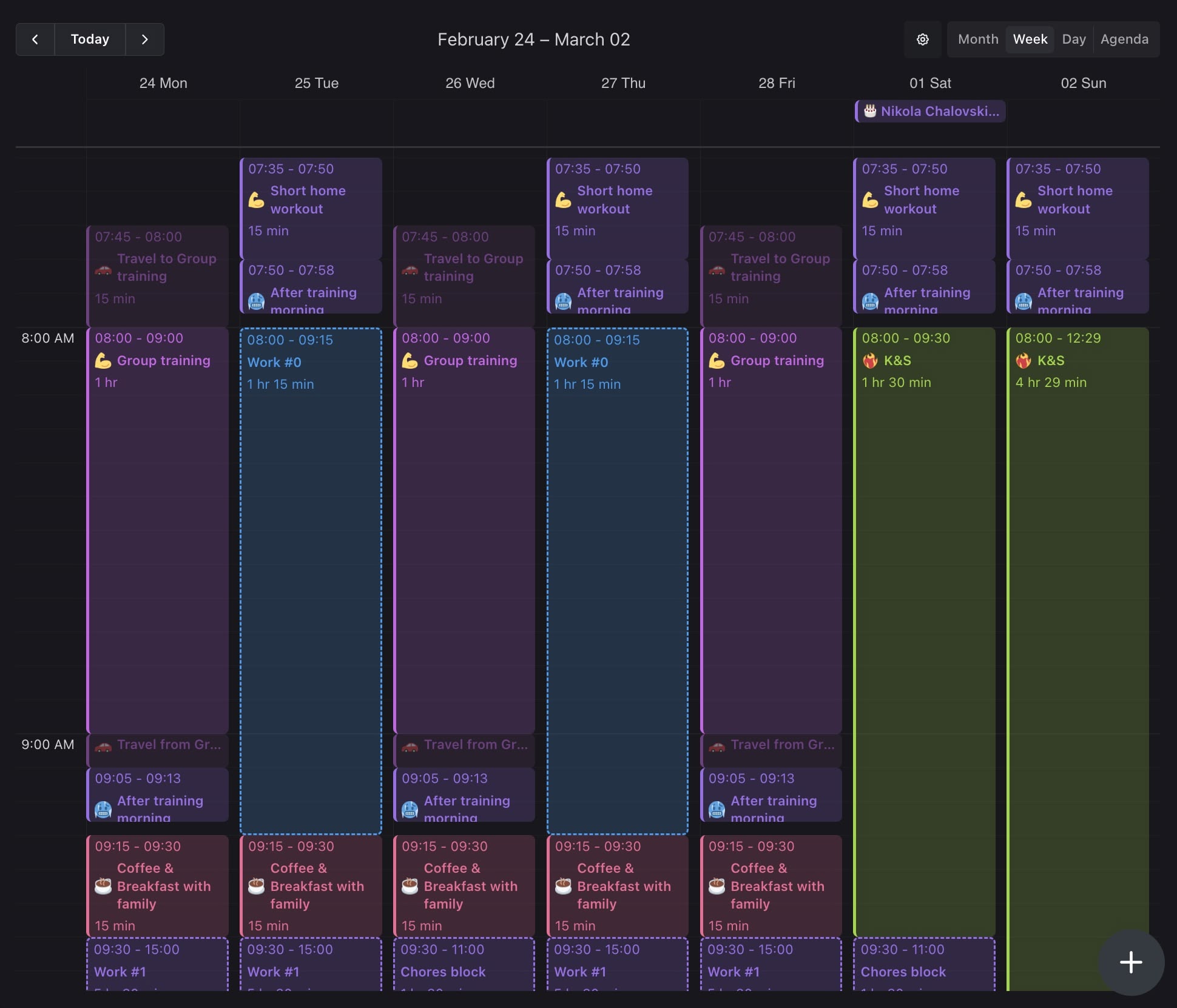The image size is (1177, 1008).
Task: Click cold face icon on Thursday 07:50 After training
Action: pos(563,301)
